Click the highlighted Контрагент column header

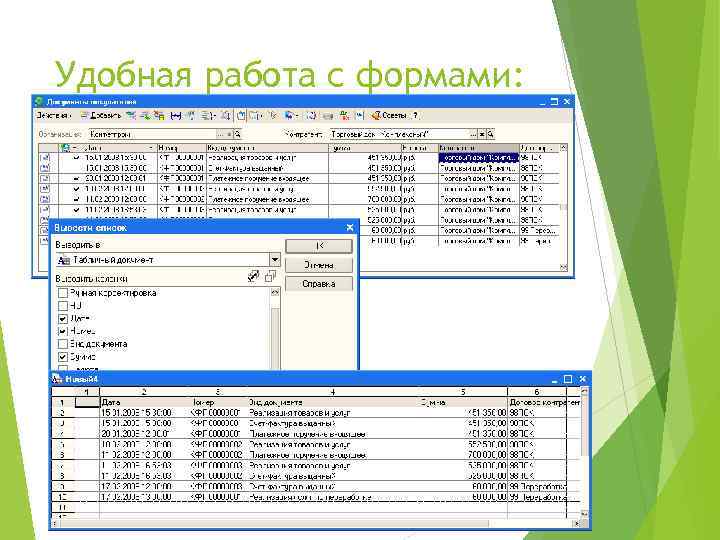click(x=478, y=148)
